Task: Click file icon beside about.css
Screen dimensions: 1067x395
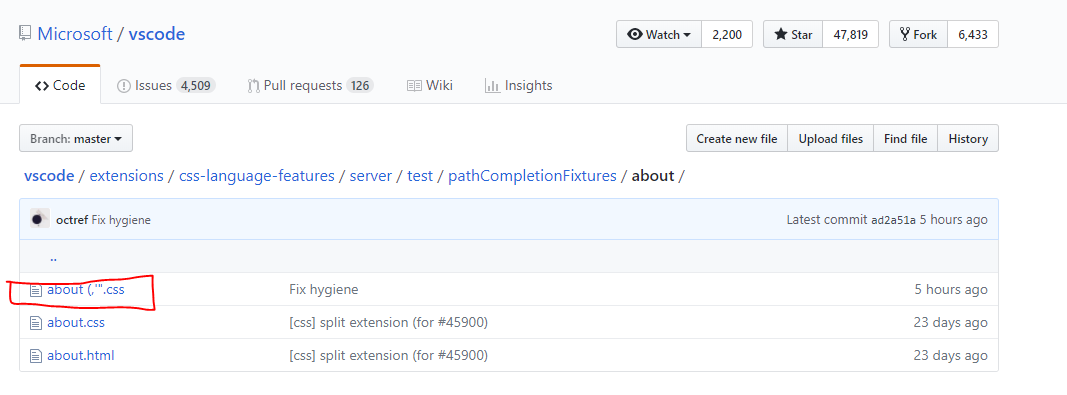Action: 36,323
